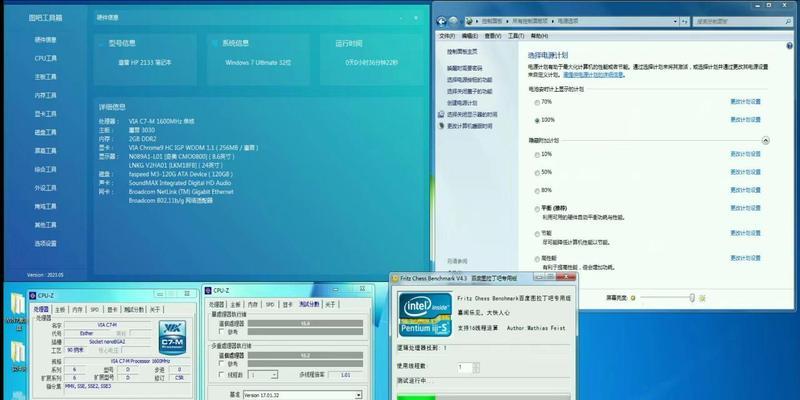
Task: Open CPU工具 in the toolbox sidebar
Action: pyautogui.click(x=45, y=58)
